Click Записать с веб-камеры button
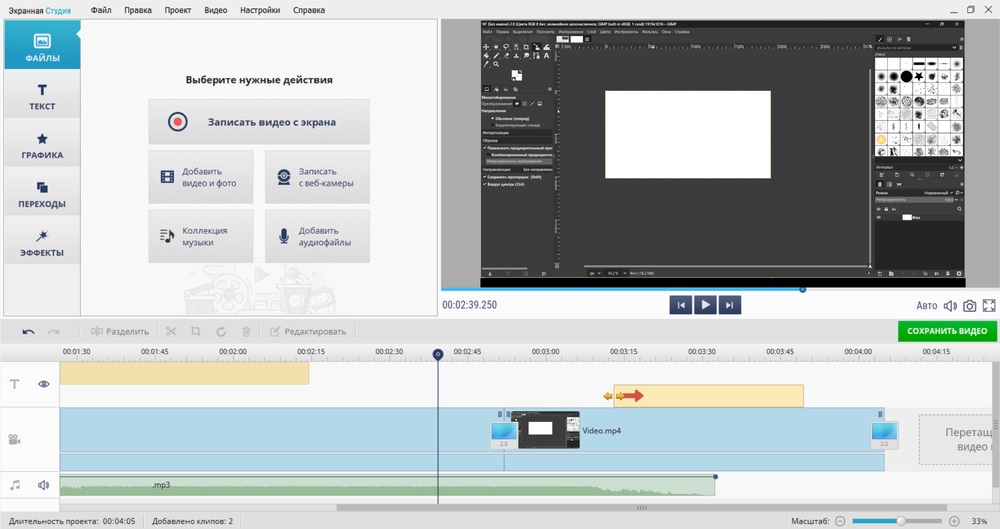Image resolution: width=1000 pixels, height=529 pixels. coord(317,177)
